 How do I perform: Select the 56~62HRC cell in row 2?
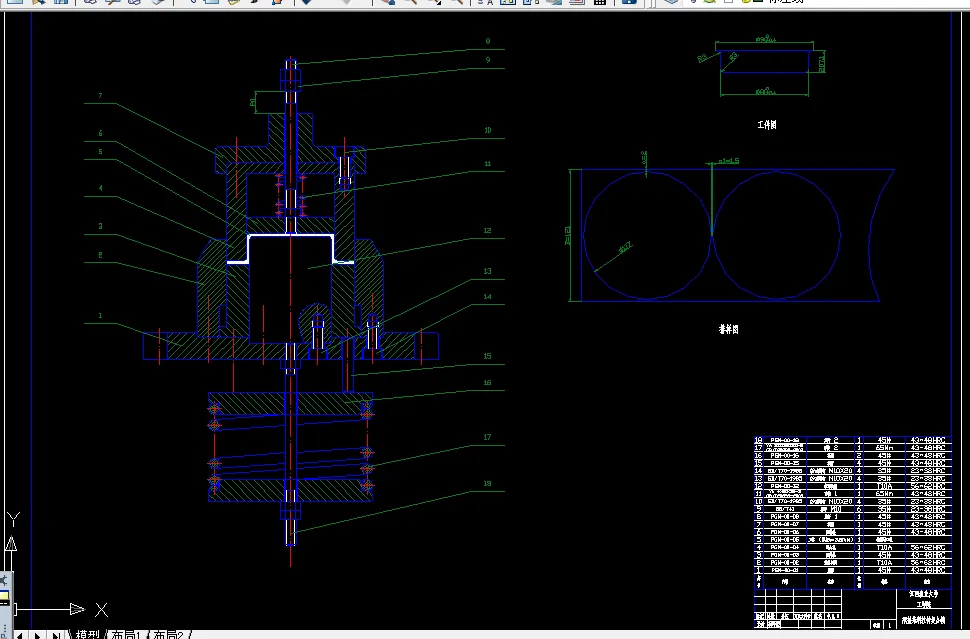click(928, 563)
